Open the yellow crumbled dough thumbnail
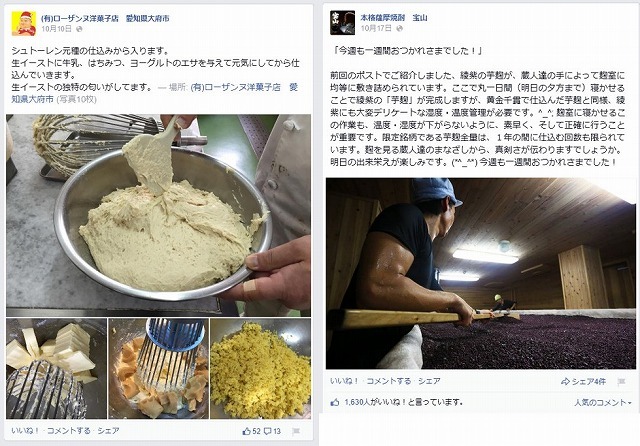The height and width of the screenshot is (446, 640). [x=260, y=369]
